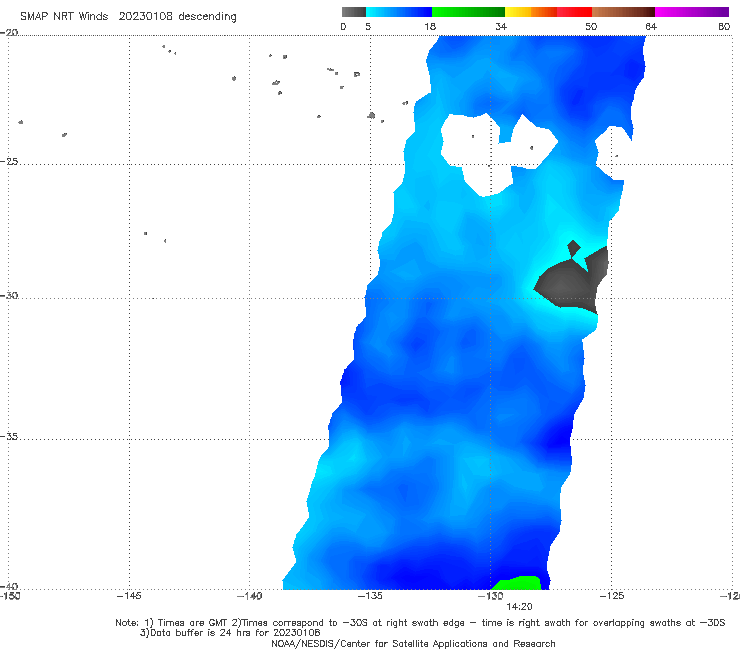Pick the magenta-purple segment of the color bar
Viewport: 740px width, 650px height.
[x=692, y=12]
